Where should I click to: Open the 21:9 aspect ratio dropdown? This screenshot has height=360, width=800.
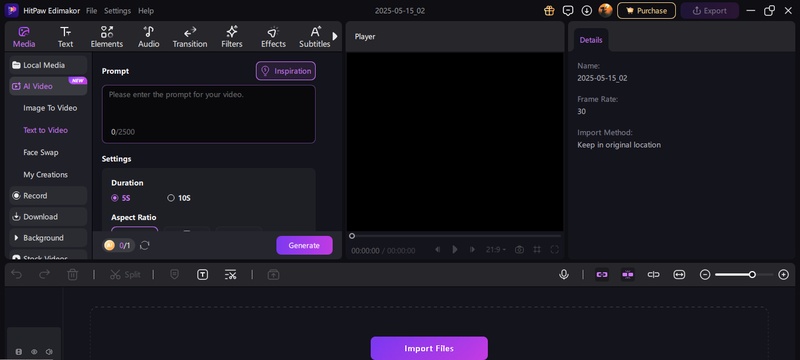[x=496, y=249]
